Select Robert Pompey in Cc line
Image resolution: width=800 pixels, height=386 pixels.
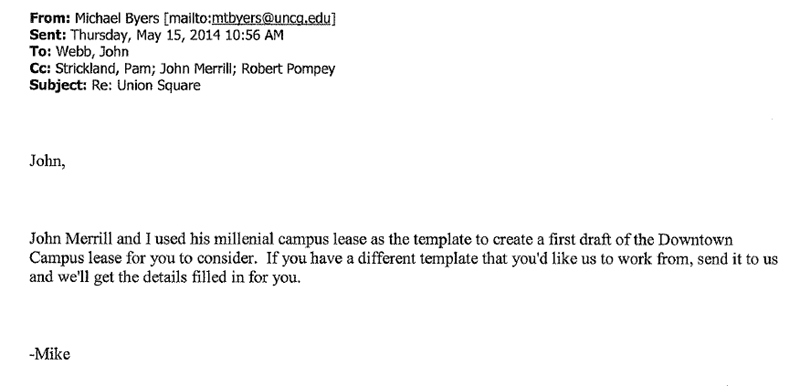point(288,68)
